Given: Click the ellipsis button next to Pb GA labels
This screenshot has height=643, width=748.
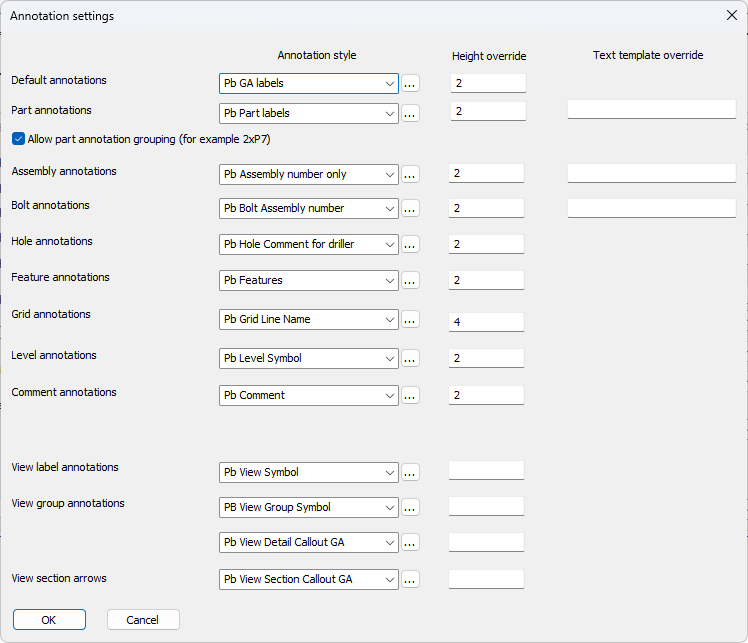Looking at the screenshot, I should (x=410, y=84).
